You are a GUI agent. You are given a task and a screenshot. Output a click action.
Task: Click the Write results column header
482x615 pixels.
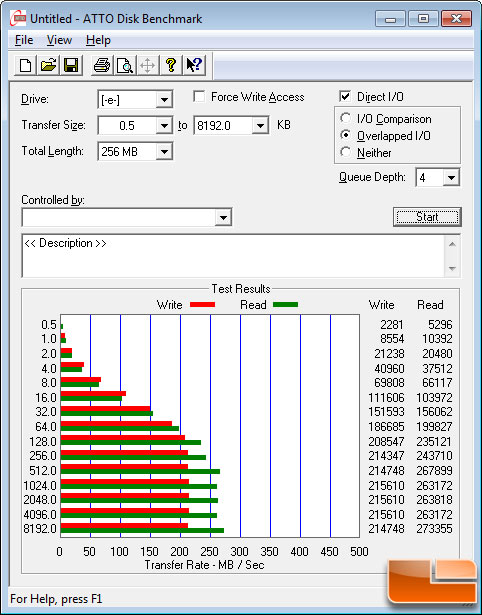pos(381,305)
